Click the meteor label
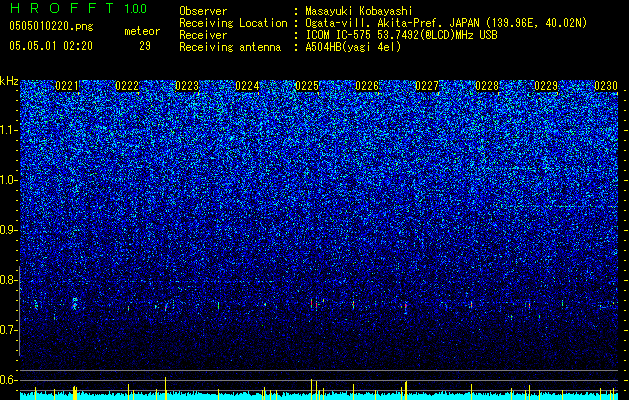629x400 pixels. [142, 31]
